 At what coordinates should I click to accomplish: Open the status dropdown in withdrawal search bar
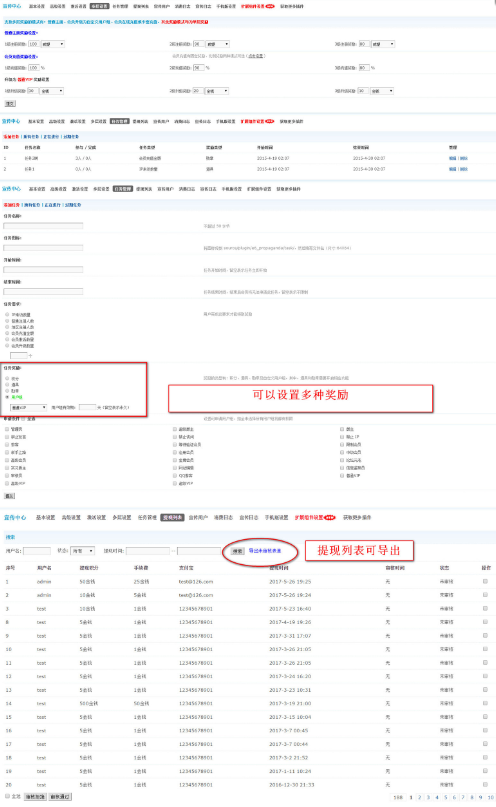[82, 551]
